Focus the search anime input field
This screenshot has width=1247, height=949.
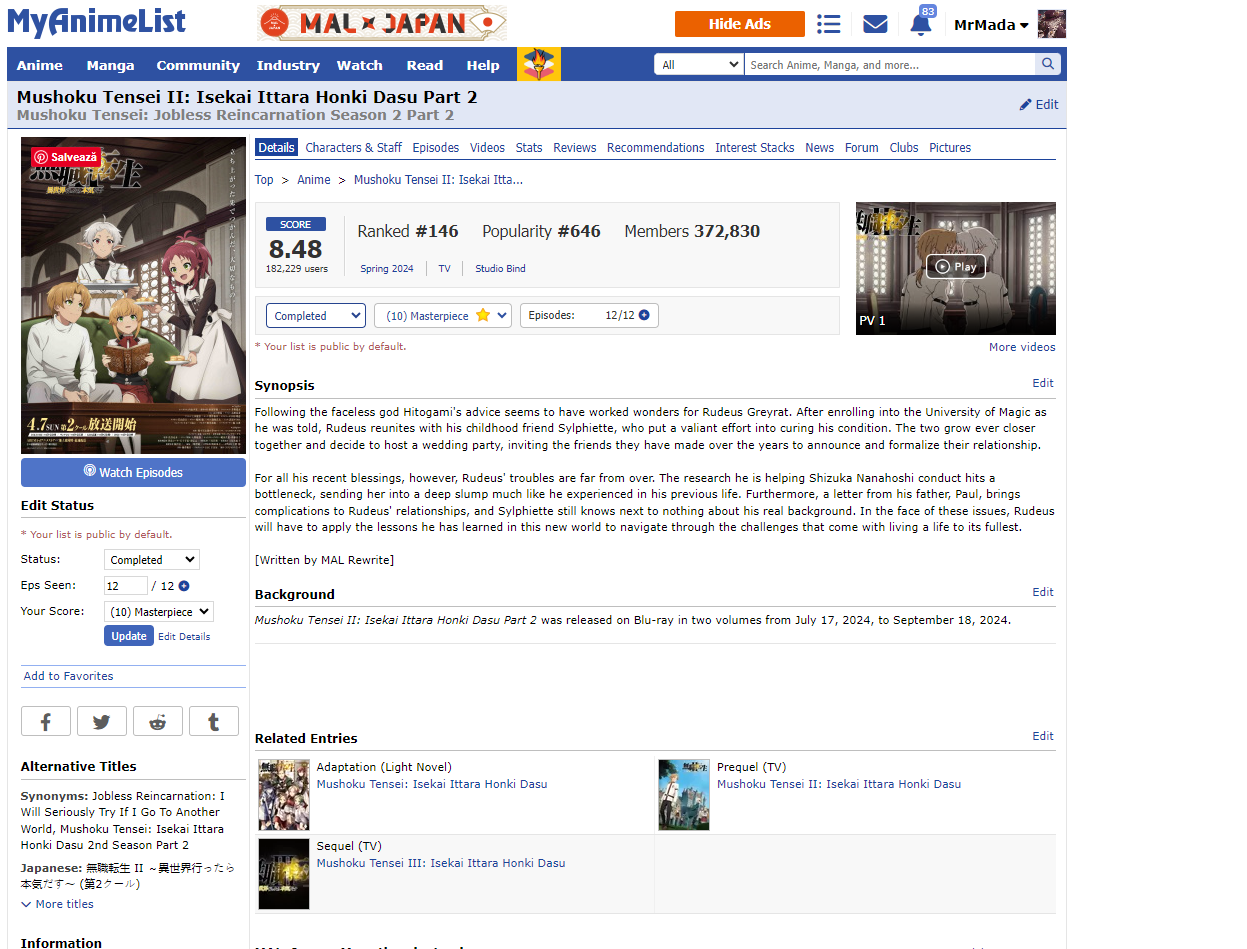click(890, 64)
